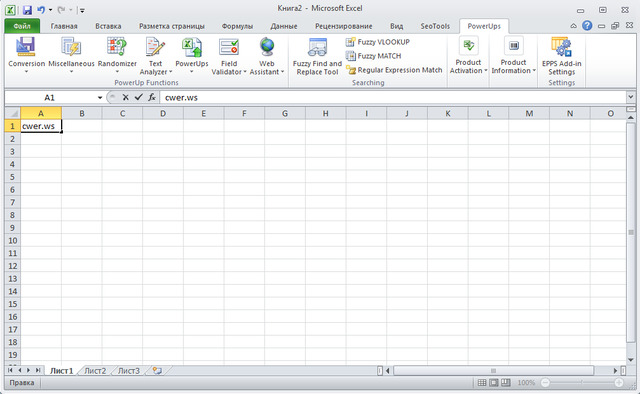The width and height of the screenshot is (640, 394).
Task: Minimize the ribbon with caret icon
Action: click(x=573, y=26)
